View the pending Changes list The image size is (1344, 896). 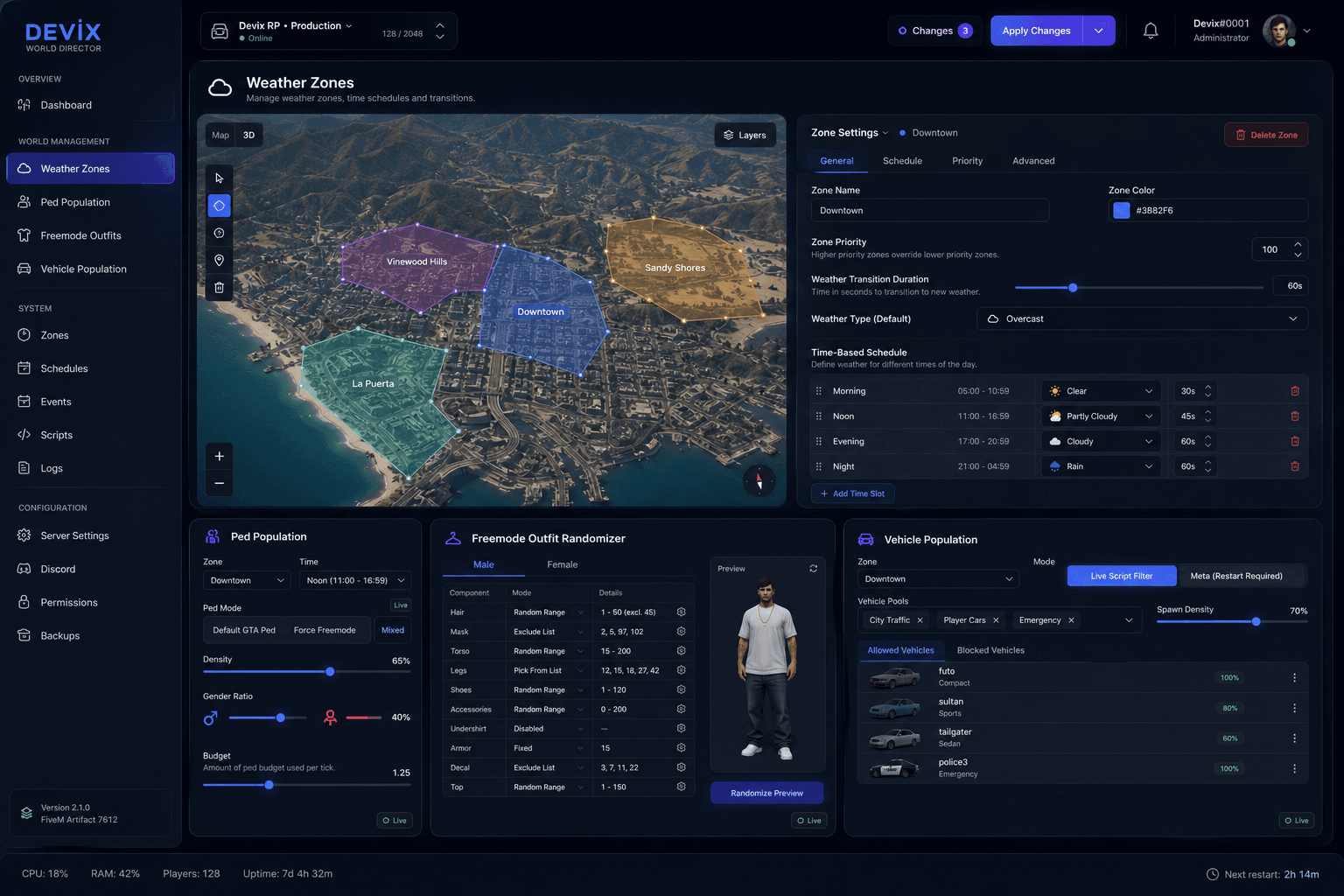pos(934,31)
